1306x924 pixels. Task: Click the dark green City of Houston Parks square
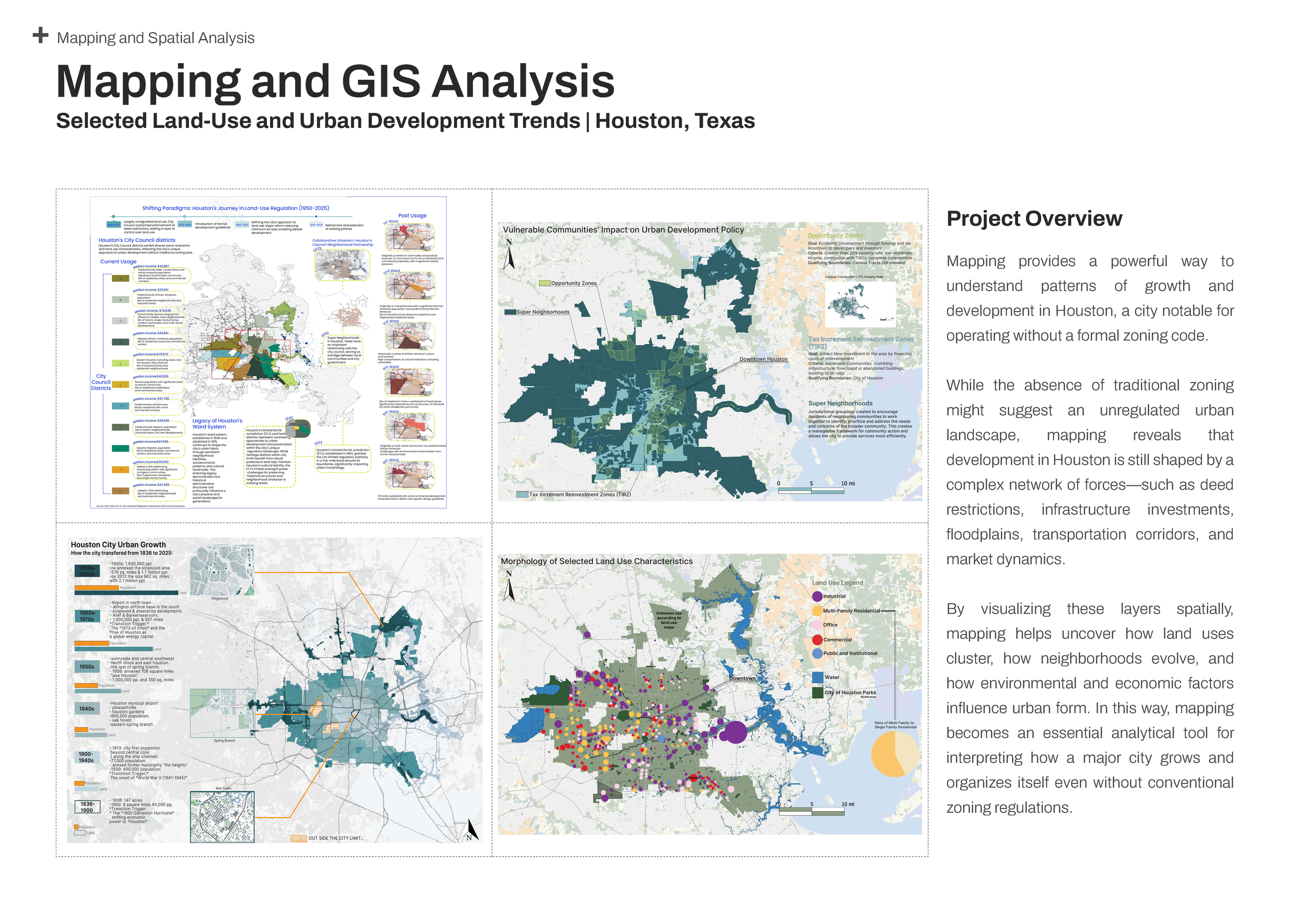tap(817, 693)
